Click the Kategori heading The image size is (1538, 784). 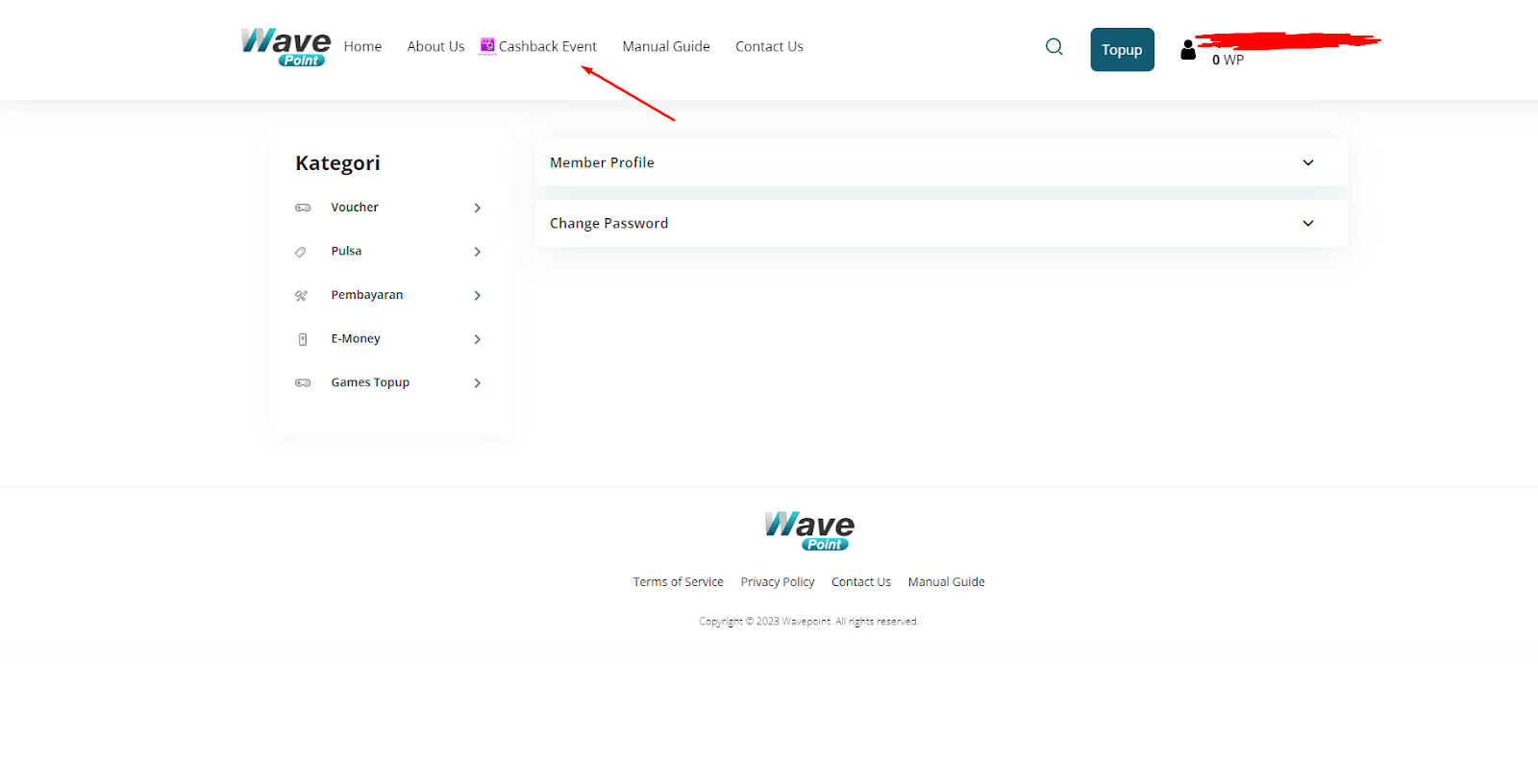[337, 163]
